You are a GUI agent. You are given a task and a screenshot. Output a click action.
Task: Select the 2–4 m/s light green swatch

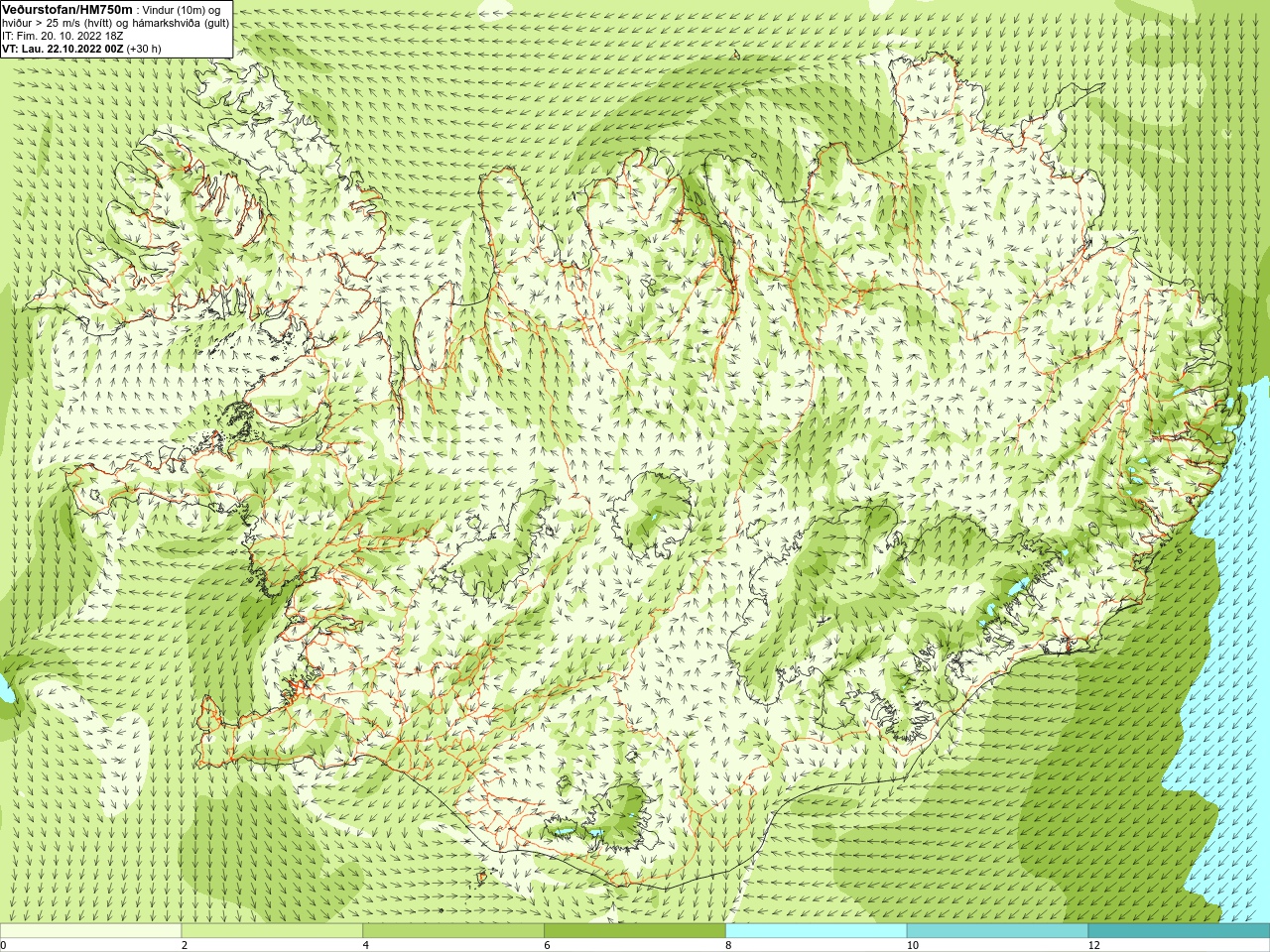(x=272, y=931)
